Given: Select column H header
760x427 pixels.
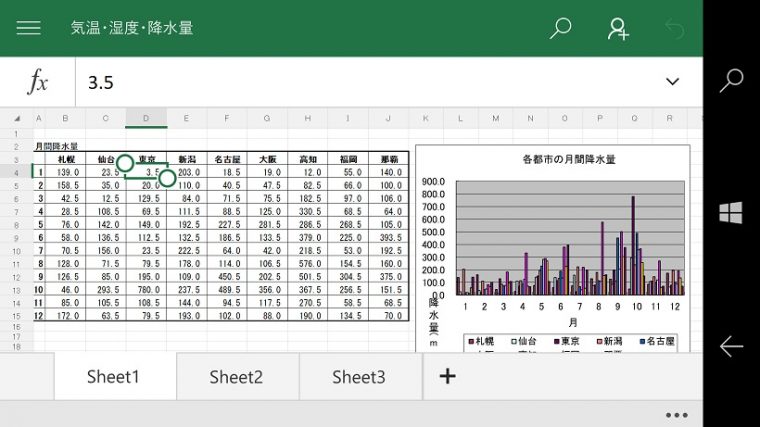Looking at the screenshot, I should click(x=307, y=118).
